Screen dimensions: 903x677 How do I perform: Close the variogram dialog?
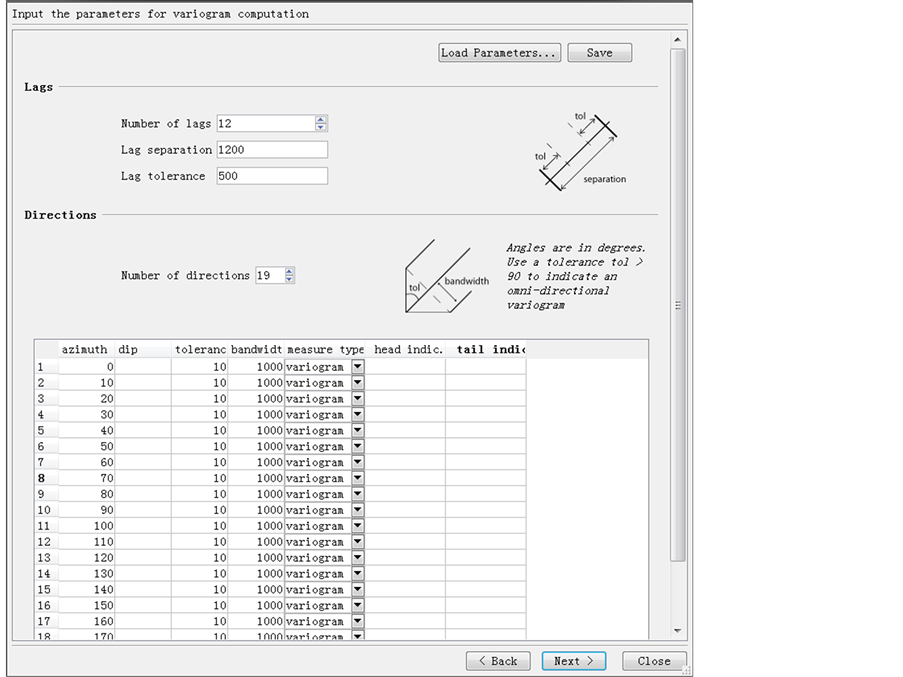(x=654, y=661)
